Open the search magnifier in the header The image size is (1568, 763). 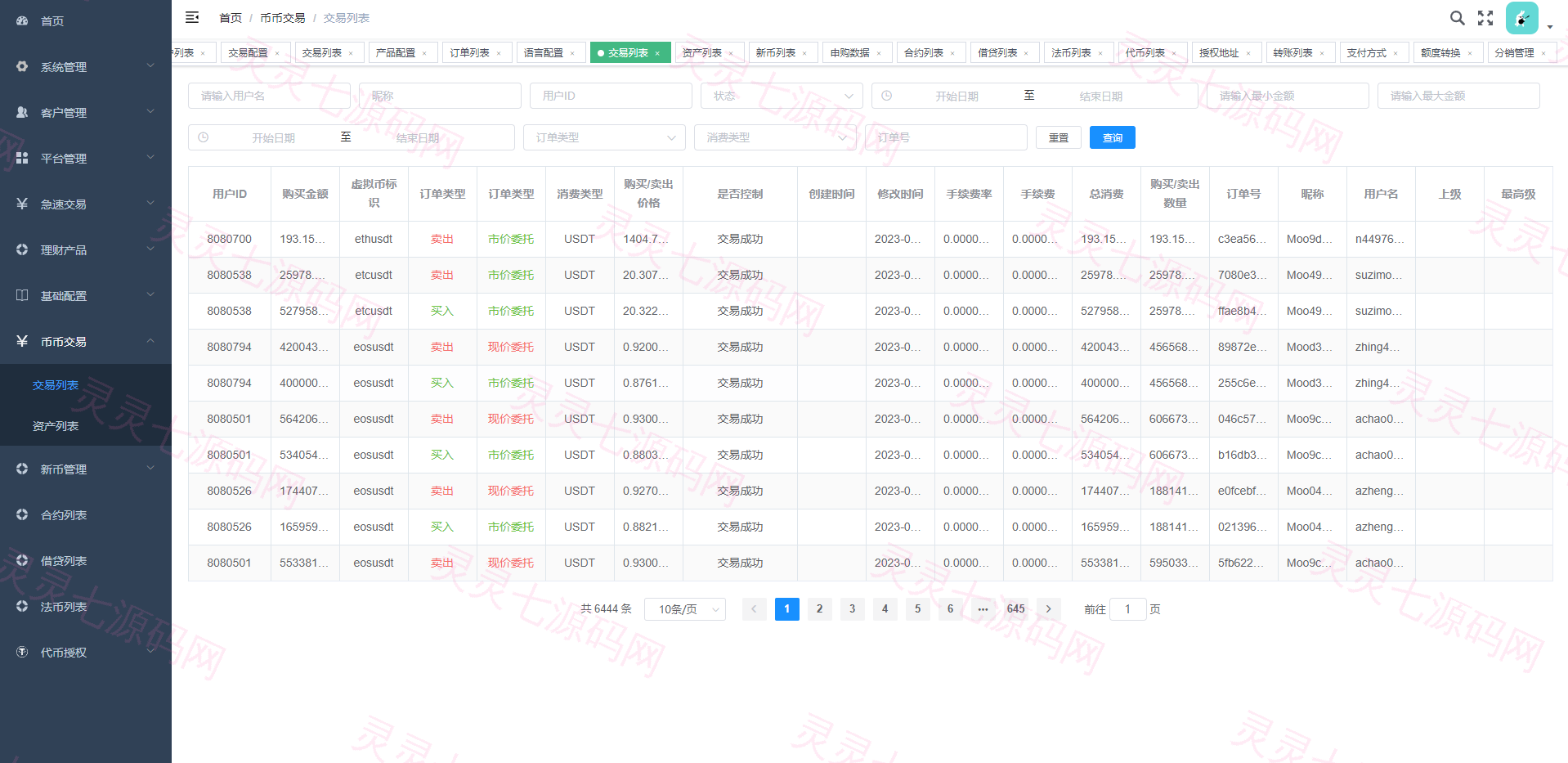1457,18
